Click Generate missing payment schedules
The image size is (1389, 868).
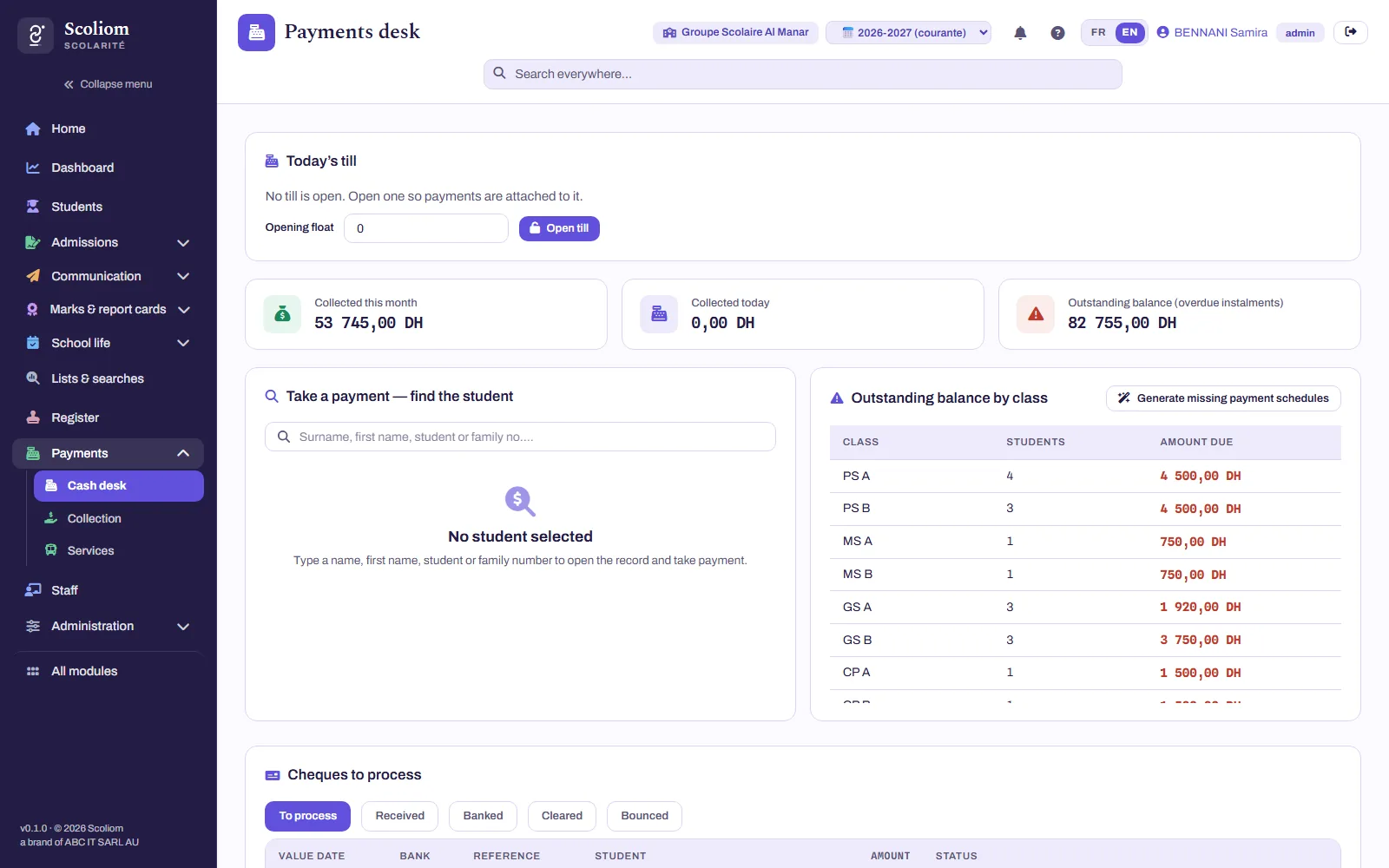click(1223, 398)
